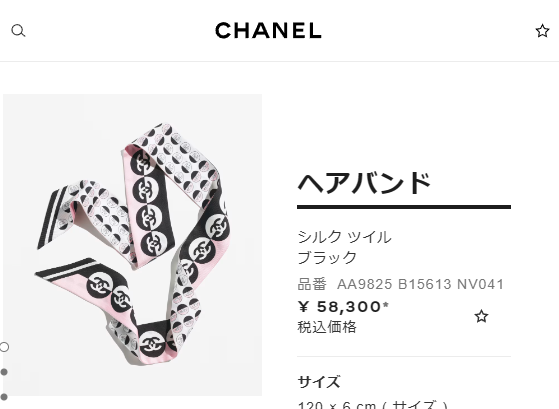Select the first hollow image carousel dot

[x=4, y=347]
